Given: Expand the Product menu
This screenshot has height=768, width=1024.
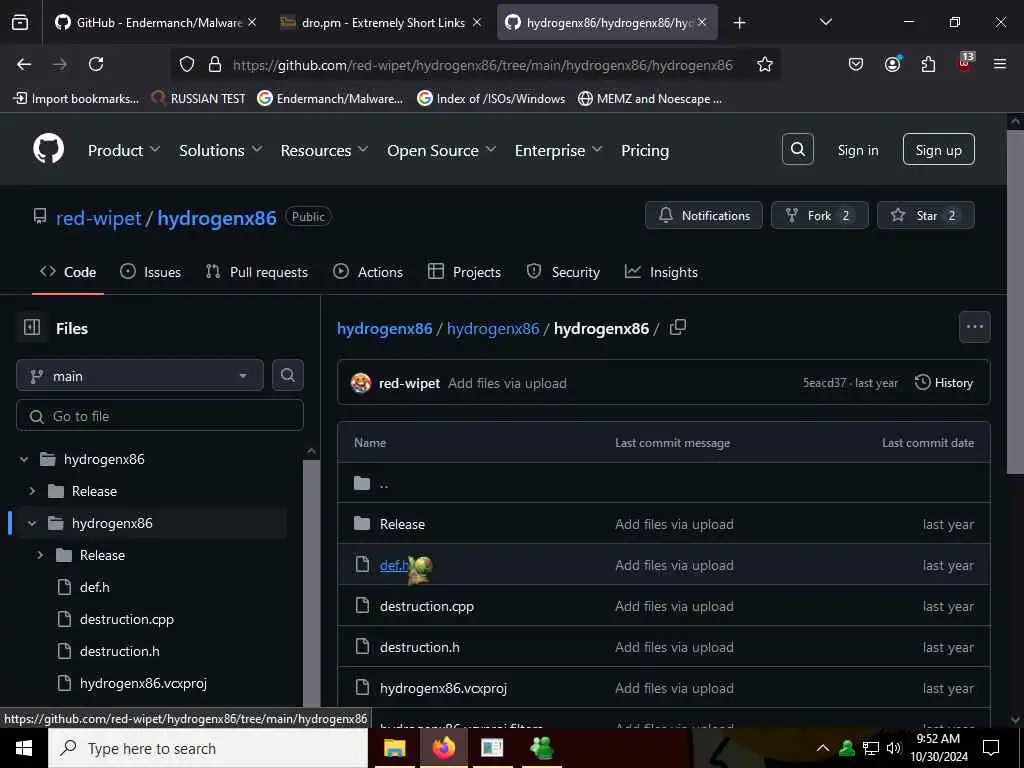Looking at the screenshot, I should [124, 150].
